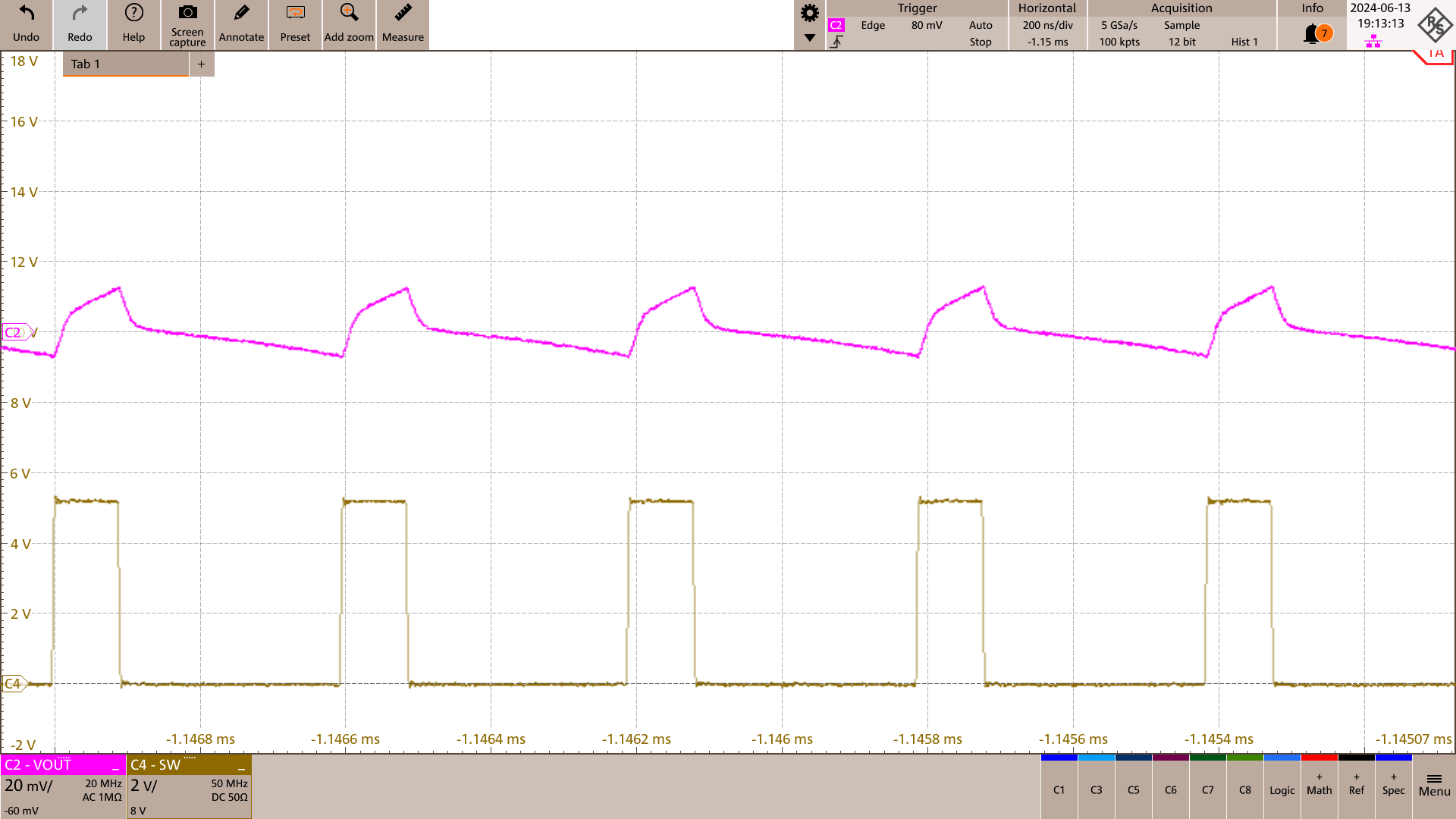Add a Math waveform
The height and width of the screenshot is (819, 1456).
[1319, 786]
